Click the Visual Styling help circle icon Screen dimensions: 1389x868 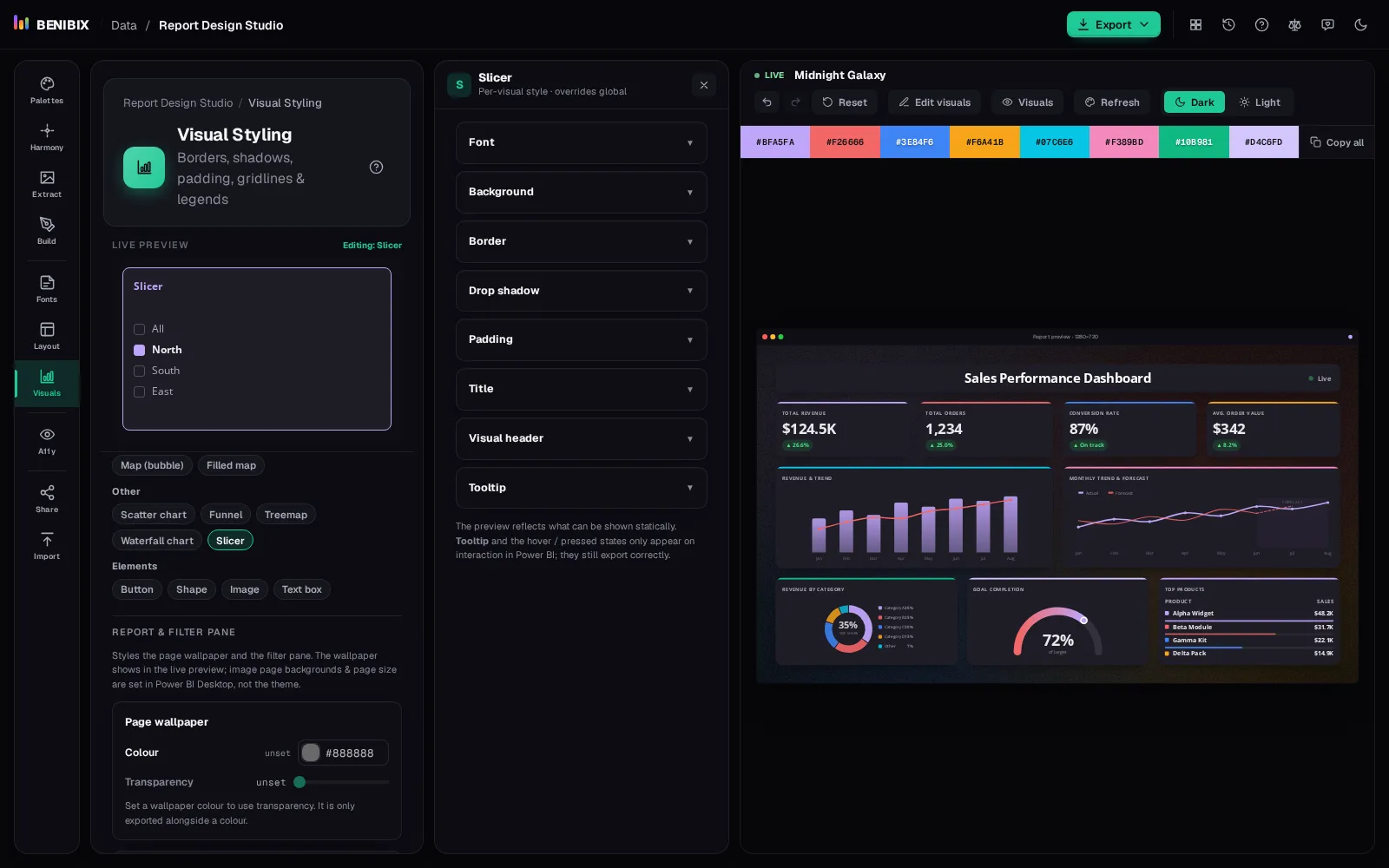pos(376,168)
